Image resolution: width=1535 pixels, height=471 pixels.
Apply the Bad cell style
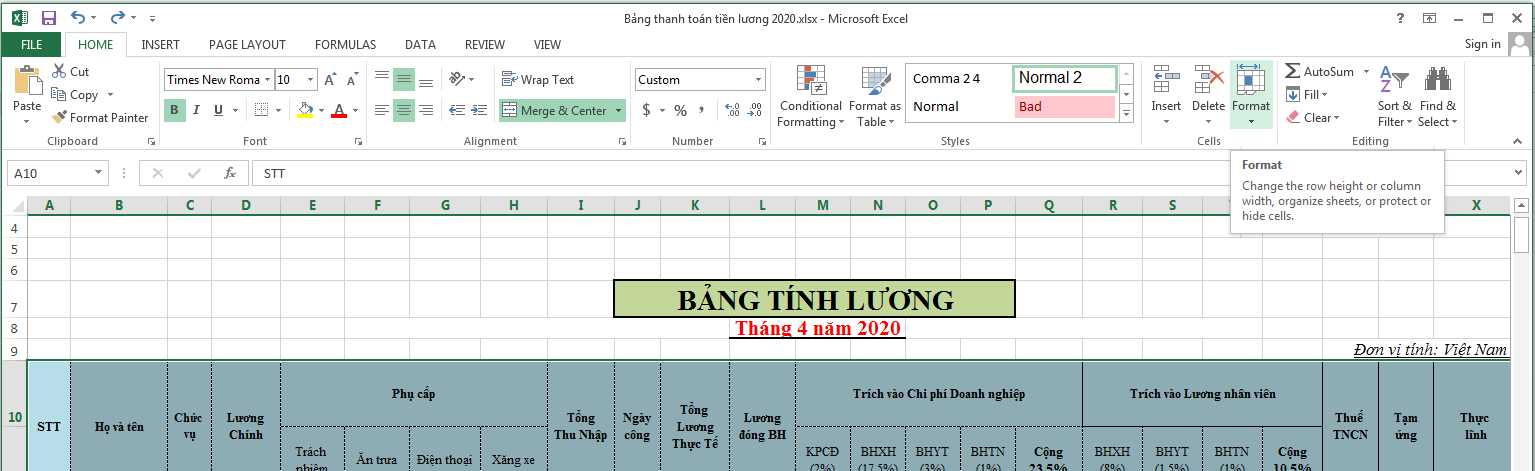coord(1064,107)
